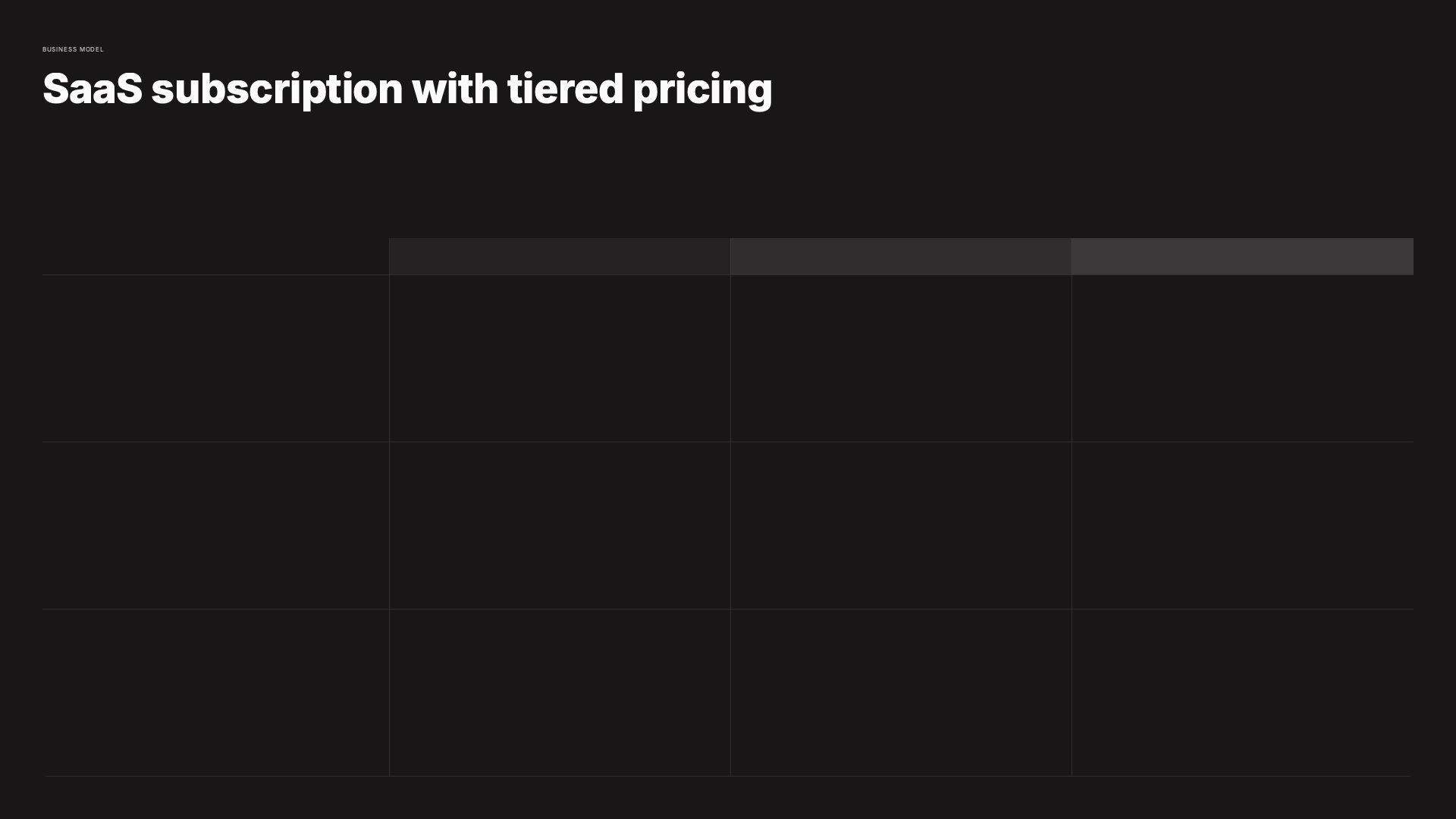Click middle row cell under lightest header
This screenshot has width=1456, height=819.
click(x=1242, y=525)
